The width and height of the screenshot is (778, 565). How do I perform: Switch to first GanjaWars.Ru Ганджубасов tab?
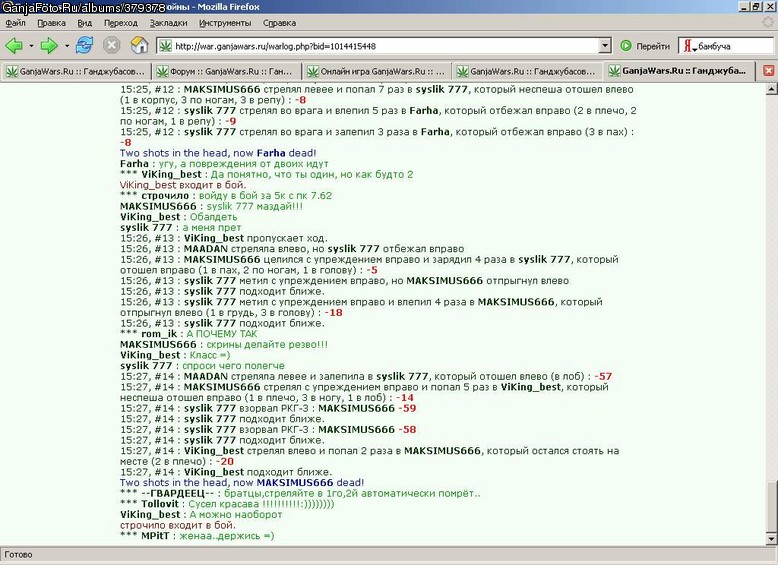75,71
